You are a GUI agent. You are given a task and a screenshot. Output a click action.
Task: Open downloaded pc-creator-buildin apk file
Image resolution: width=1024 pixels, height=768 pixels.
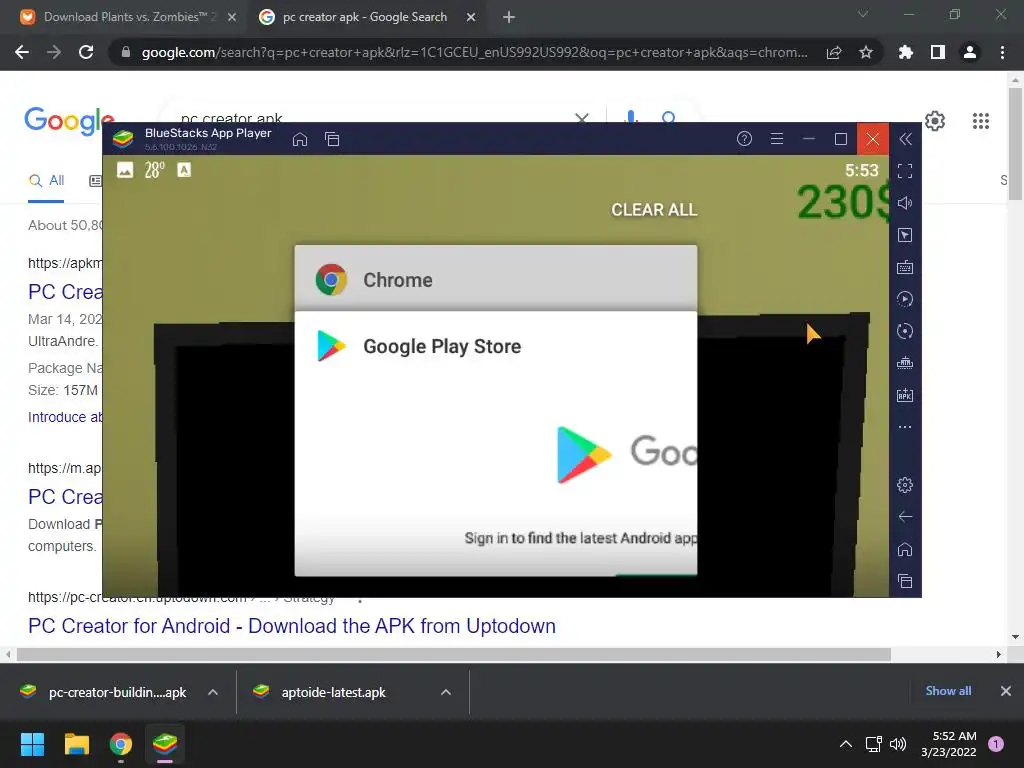(x=104, y=692)
